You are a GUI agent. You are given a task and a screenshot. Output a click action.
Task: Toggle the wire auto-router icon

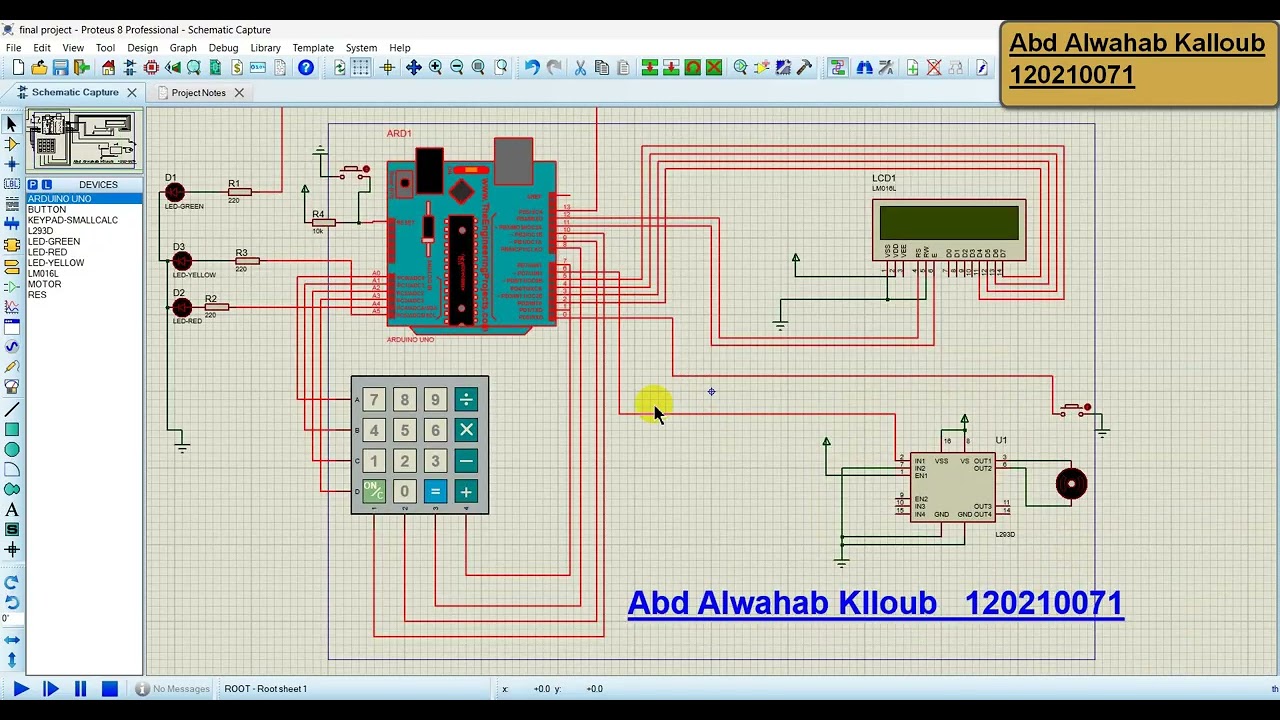click(837, 68)
